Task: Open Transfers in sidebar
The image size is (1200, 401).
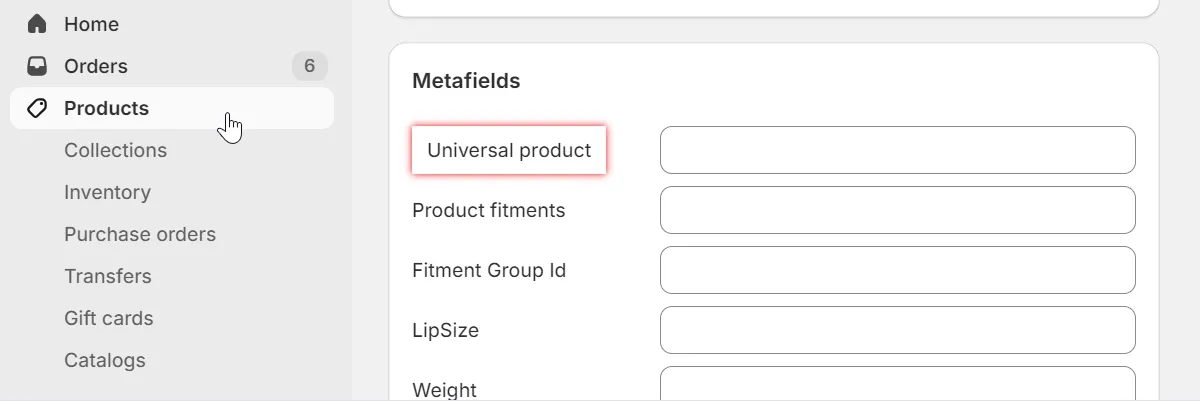Action: (x=108, y=276)
